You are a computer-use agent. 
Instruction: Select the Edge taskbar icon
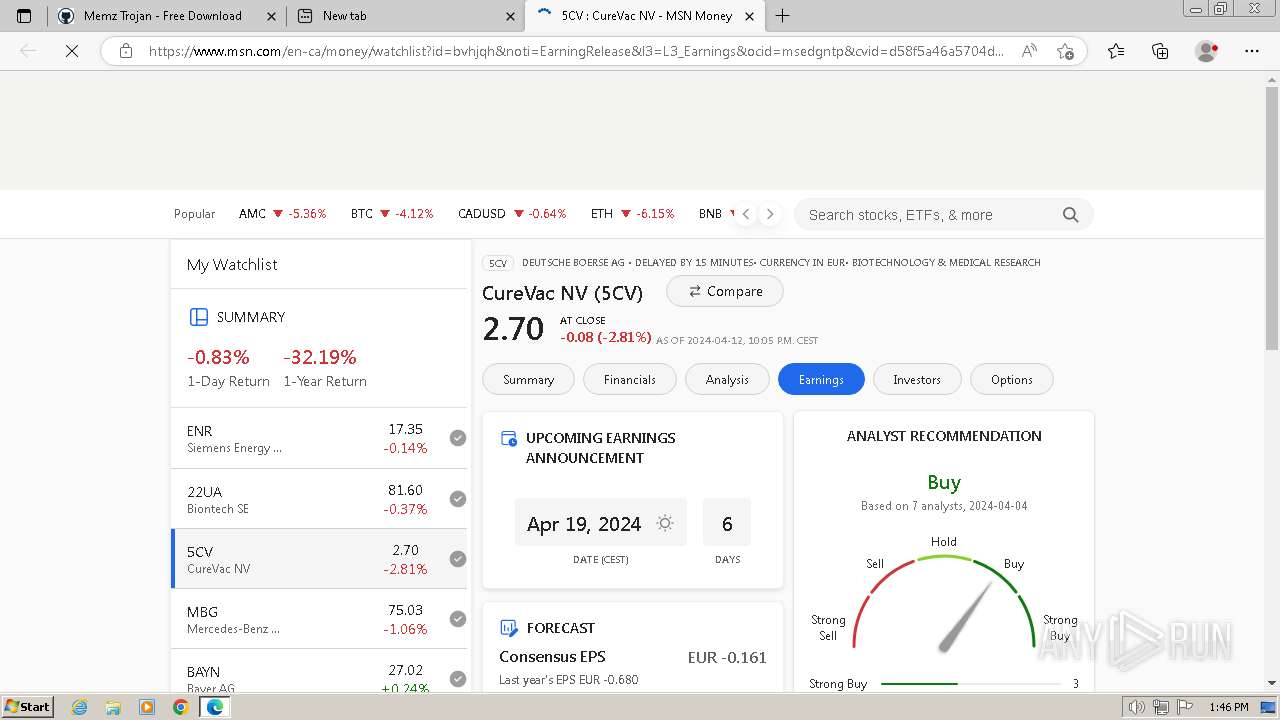click(x=214, y=707)
